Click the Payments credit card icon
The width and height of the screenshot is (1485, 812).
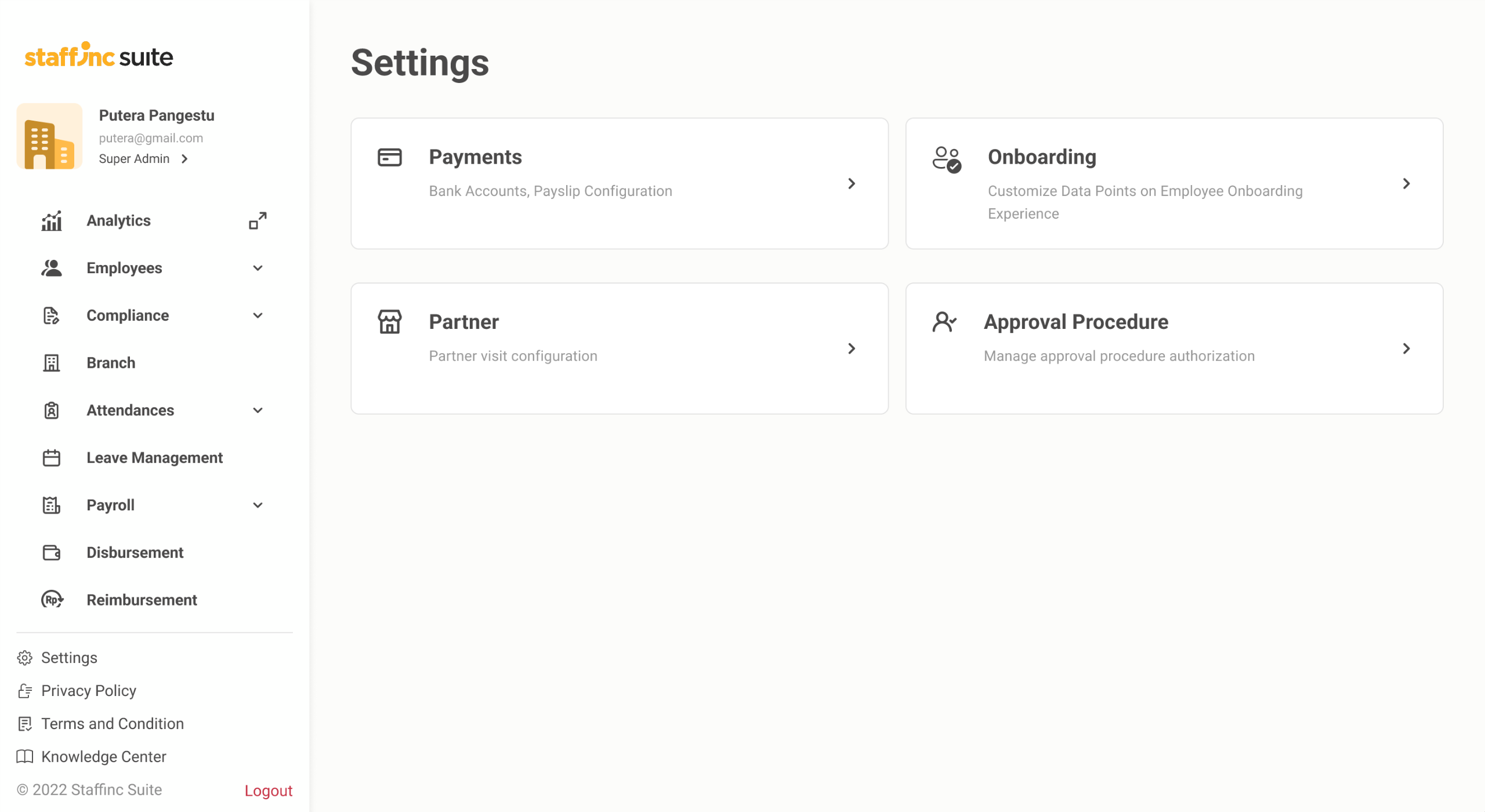click(x=389, y=157)
